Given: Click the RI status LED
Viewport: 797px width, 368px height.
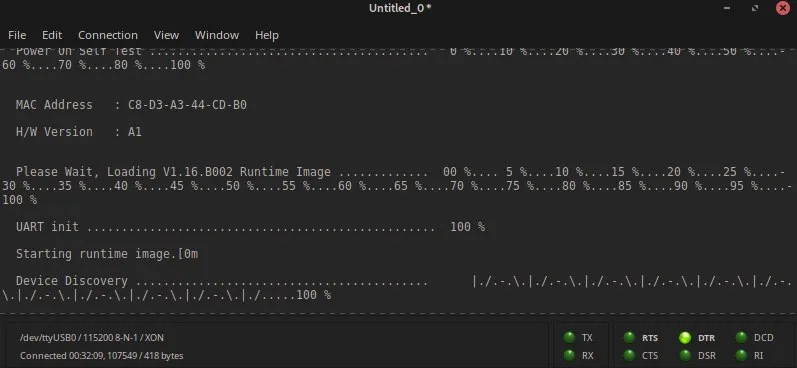Looking at the screenshot, I should pos(741,355).
